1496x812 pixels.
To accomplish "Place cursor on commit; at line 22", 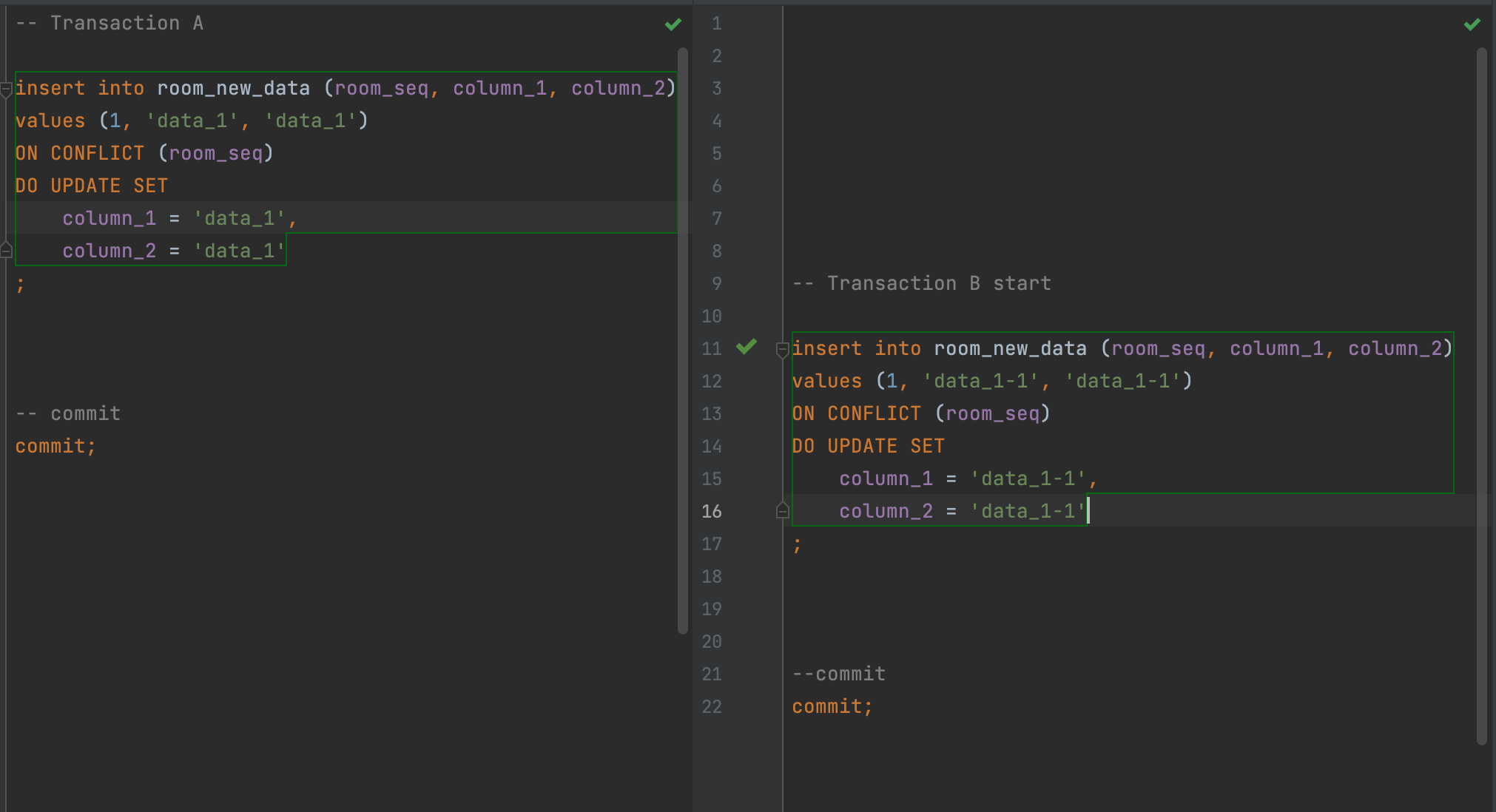I will coord(832,706).
